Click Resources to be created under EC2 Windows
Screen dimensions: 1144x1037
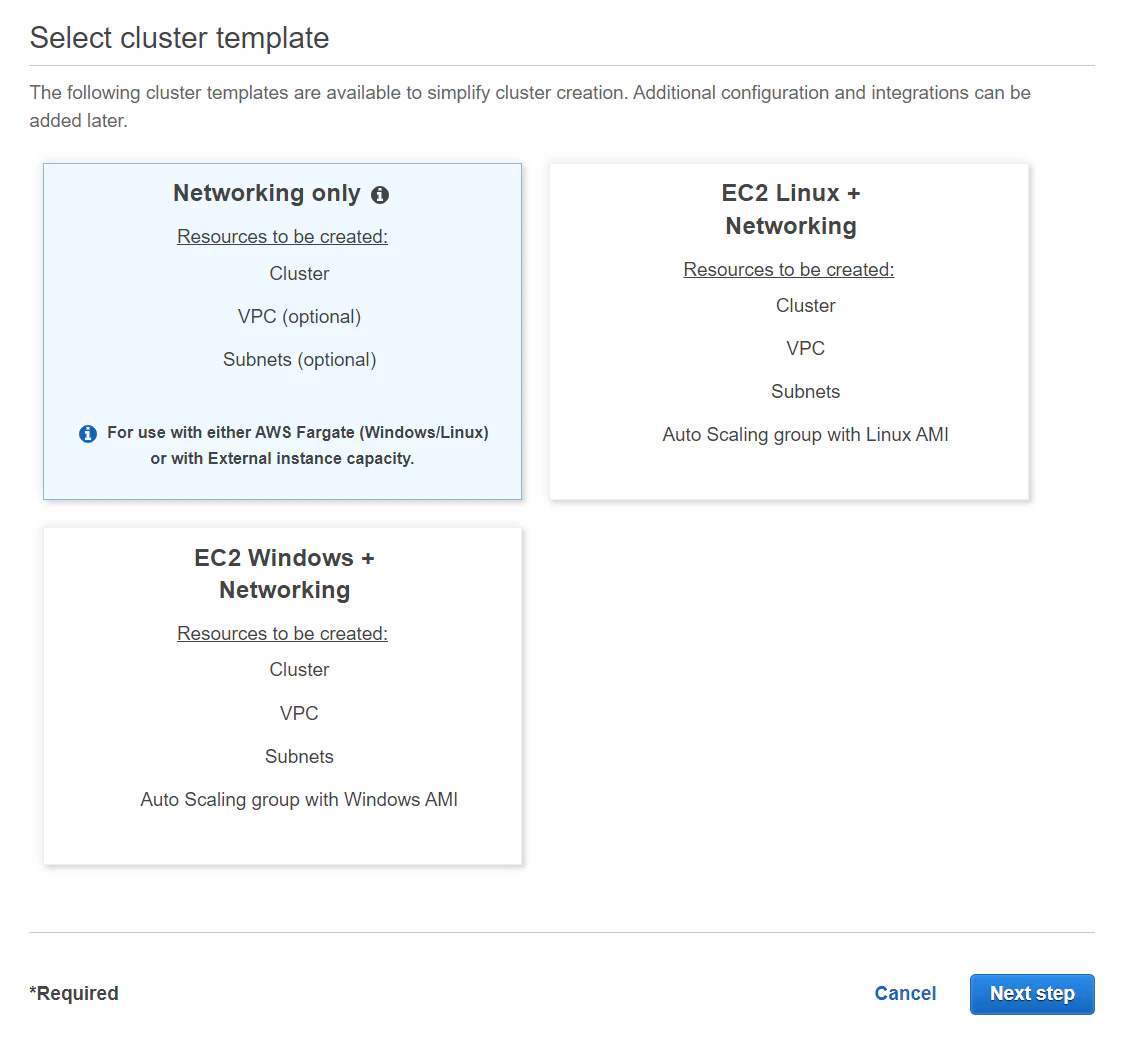(282, 633)
